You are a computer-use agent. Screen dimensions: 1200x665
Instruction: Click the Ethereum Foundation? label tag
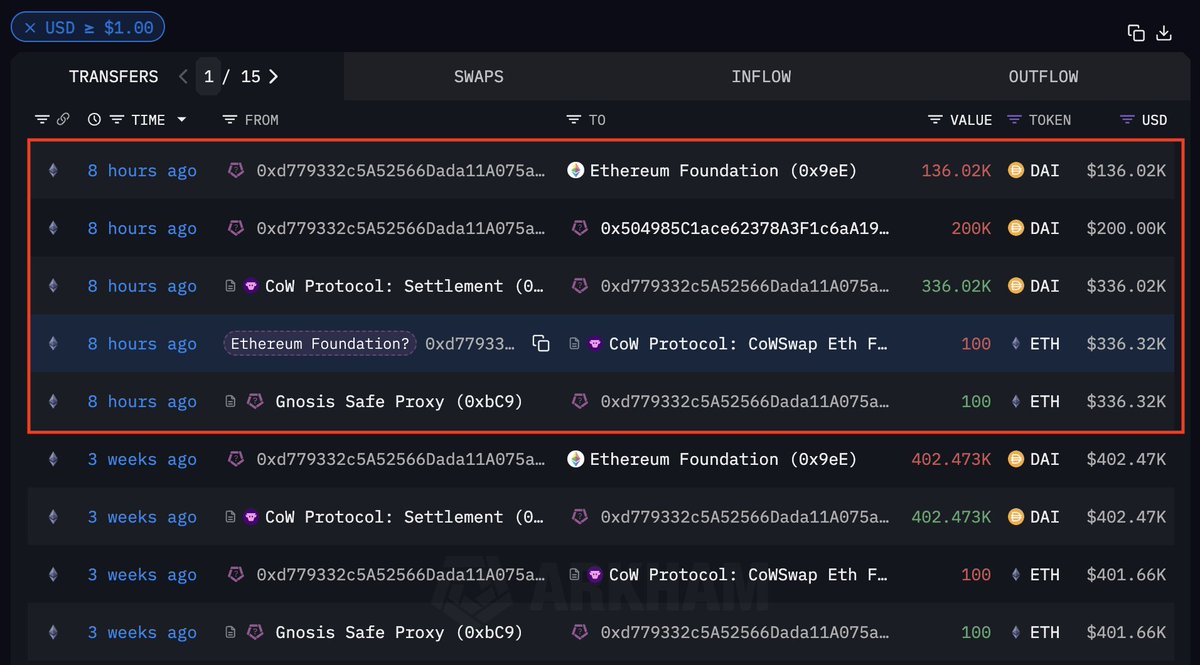[320, 344]
